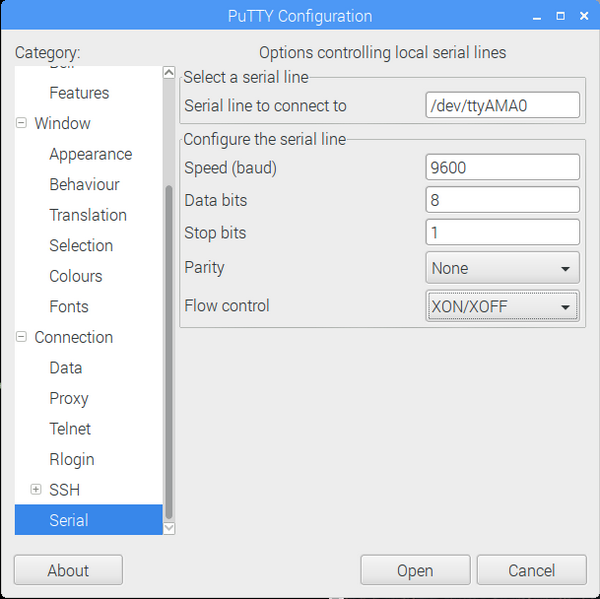Select the SSH category
Viewport: 600px width, 599px height.
(x=64, y=490)
